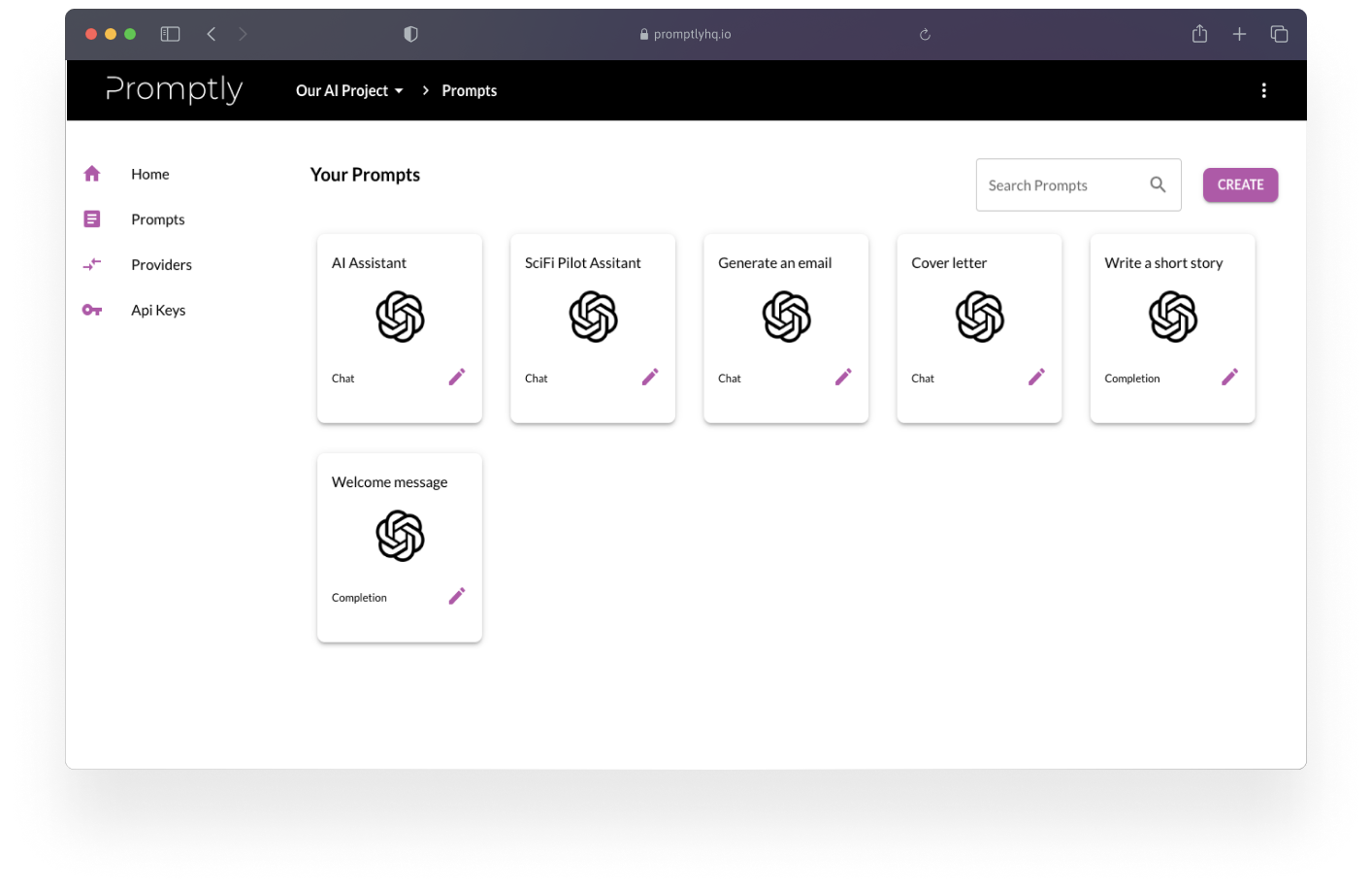Click the breadcrumb chevron separator
Screen dimensions: 1372x891
[x=425, y=90]
